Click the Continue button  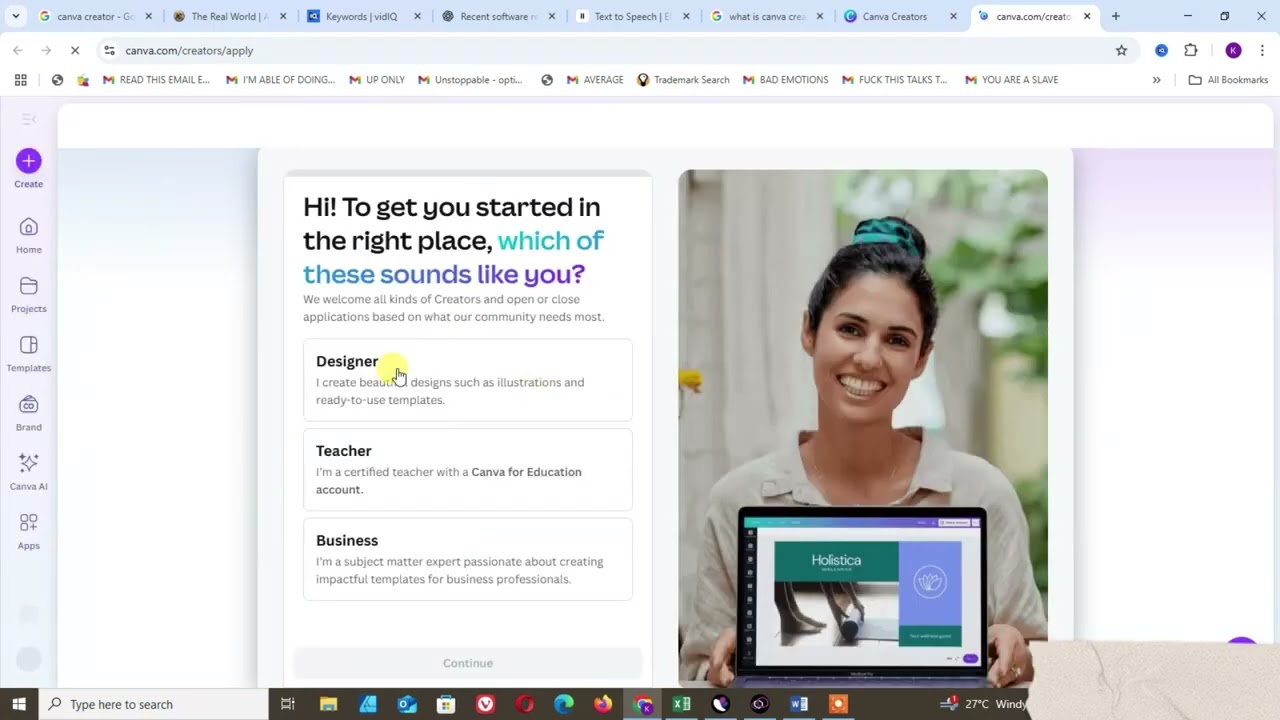pyautogui.click(x=468, y=663)
